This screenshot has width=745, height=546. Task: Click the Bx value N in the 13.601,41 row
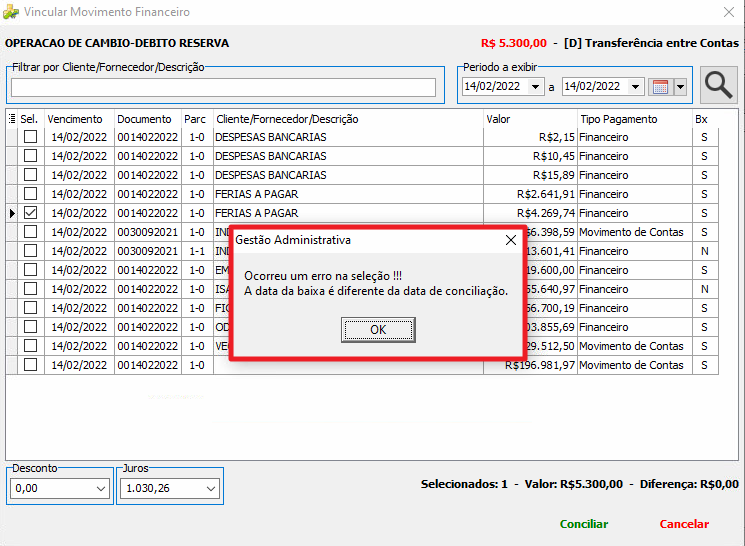(705, 251)
